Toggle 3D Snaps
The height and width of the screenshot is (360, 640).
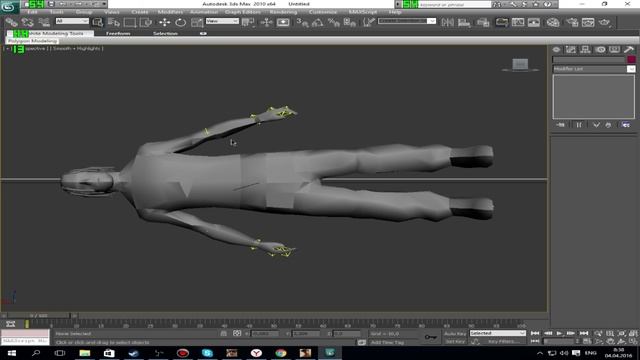pyautogui.click(x=302, y=22)
